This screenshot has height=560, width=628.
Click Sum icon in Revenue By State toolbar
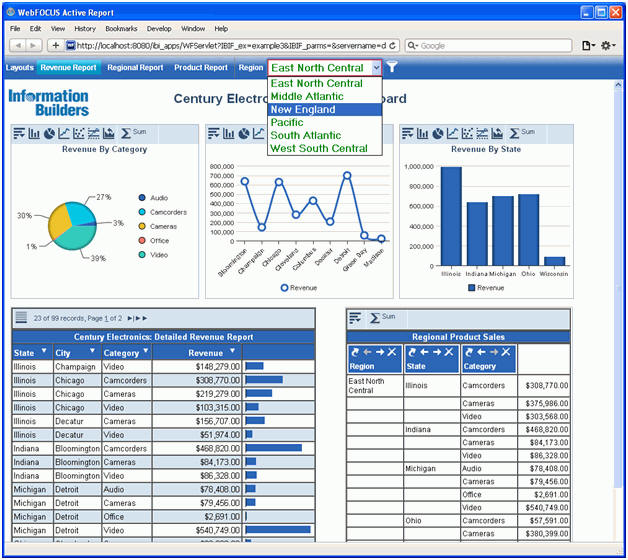coord(514,133)
